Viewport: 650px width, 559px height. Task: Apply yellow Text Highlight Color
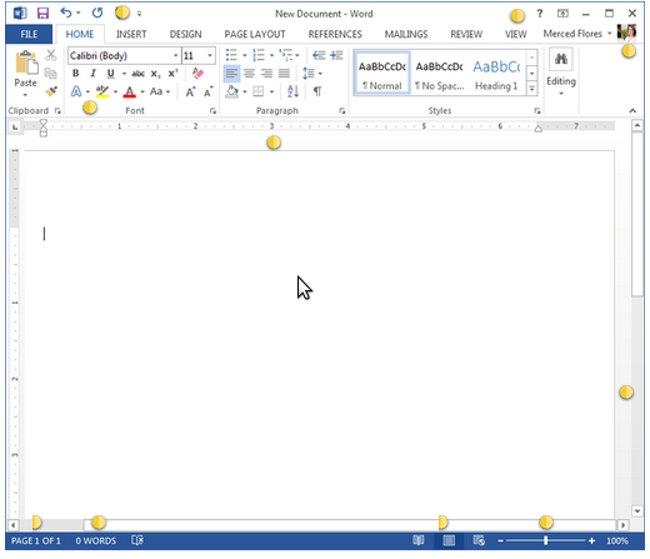tap(102, 92)
